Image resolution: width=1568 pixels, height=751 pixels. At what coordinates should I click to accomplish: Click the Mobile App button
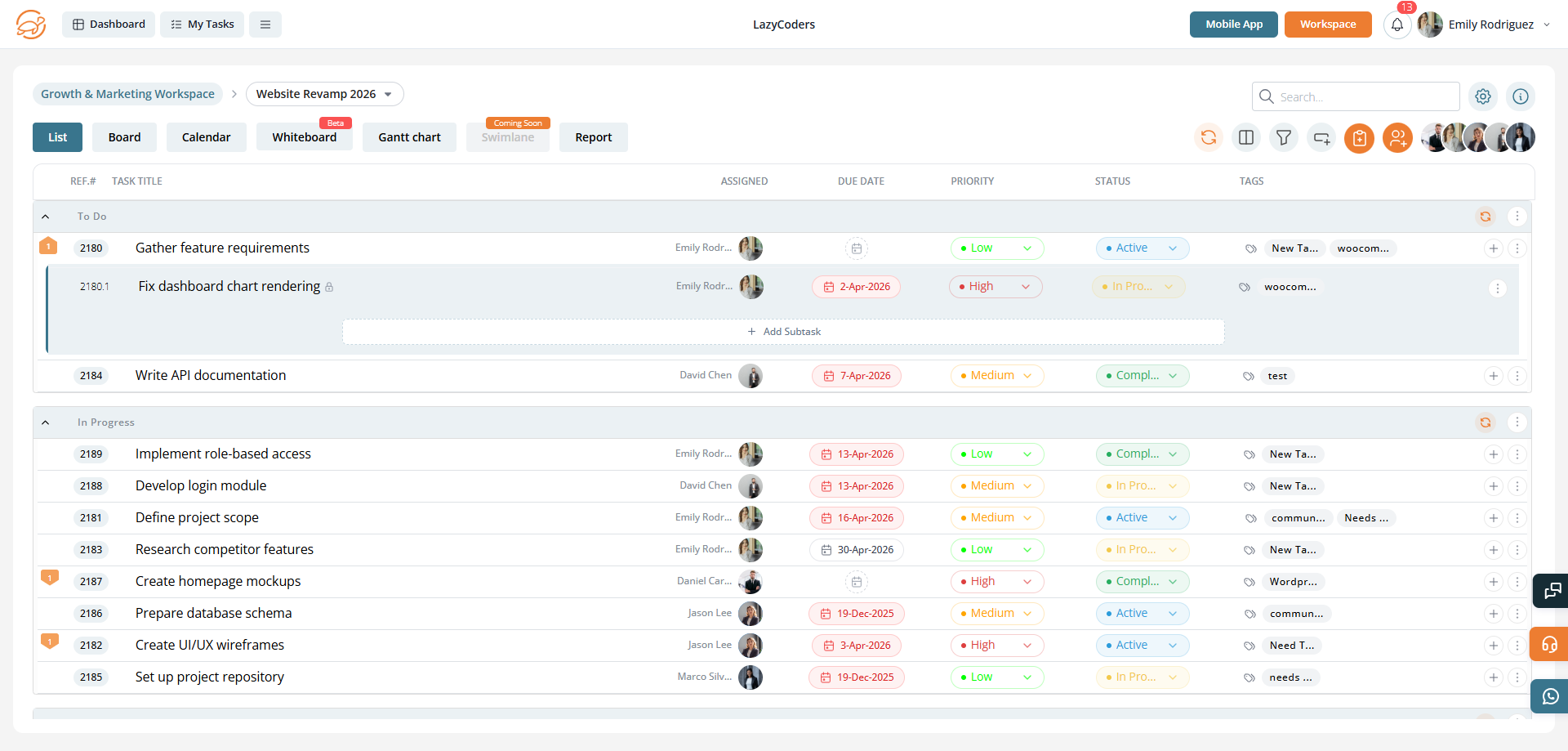click(x=1233, y=25)
